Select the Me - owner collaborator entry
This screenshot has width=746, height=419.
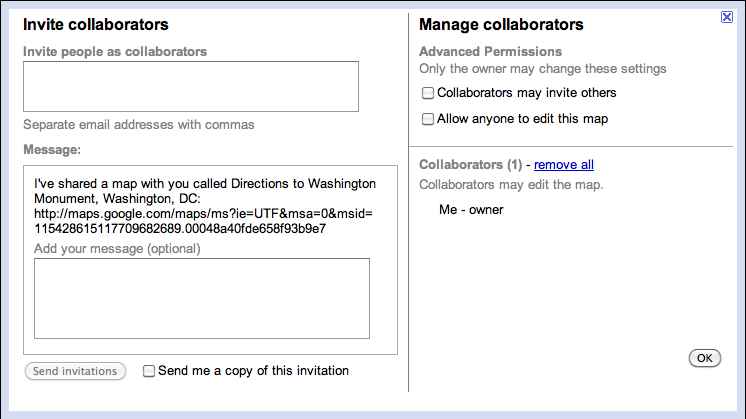(471, 210)
